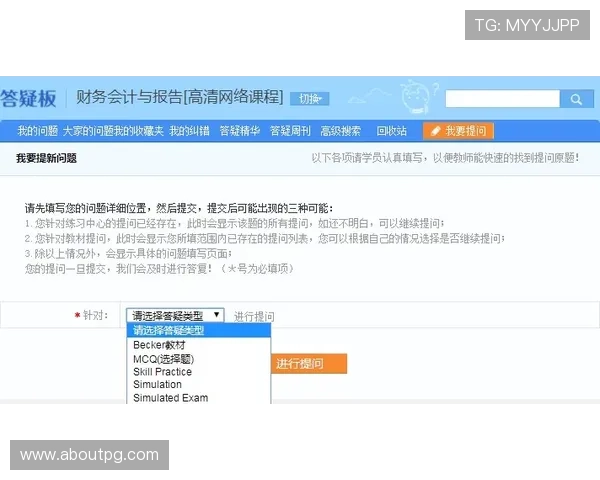Go to 答疑精华 tab

(240, 131)
